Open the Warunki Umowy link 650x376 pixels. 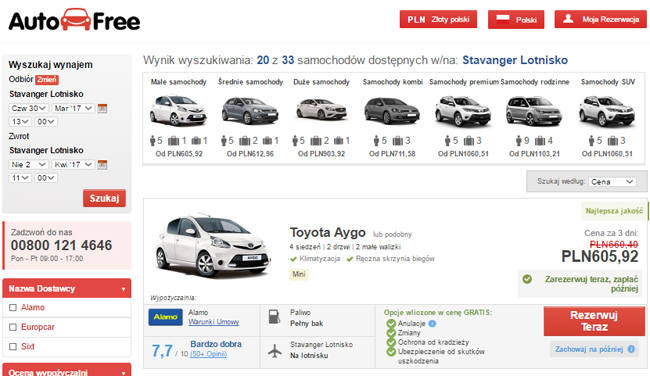tap(213, 322)
